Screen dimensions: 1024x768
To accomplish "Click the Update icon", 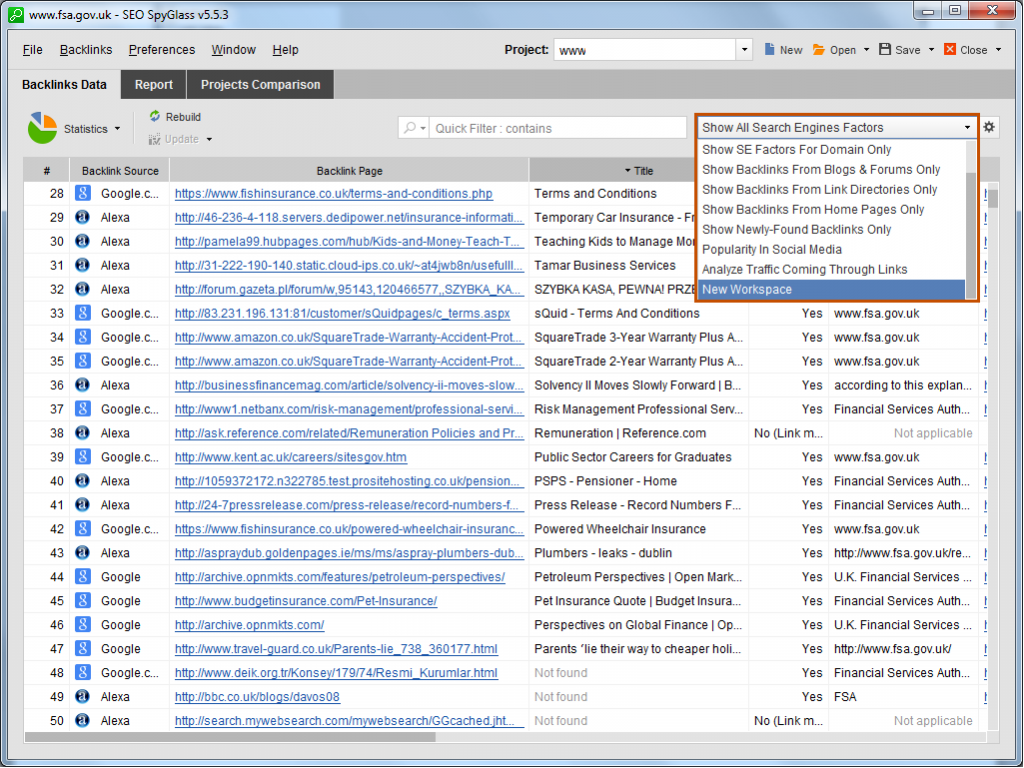I will (154, 139).
